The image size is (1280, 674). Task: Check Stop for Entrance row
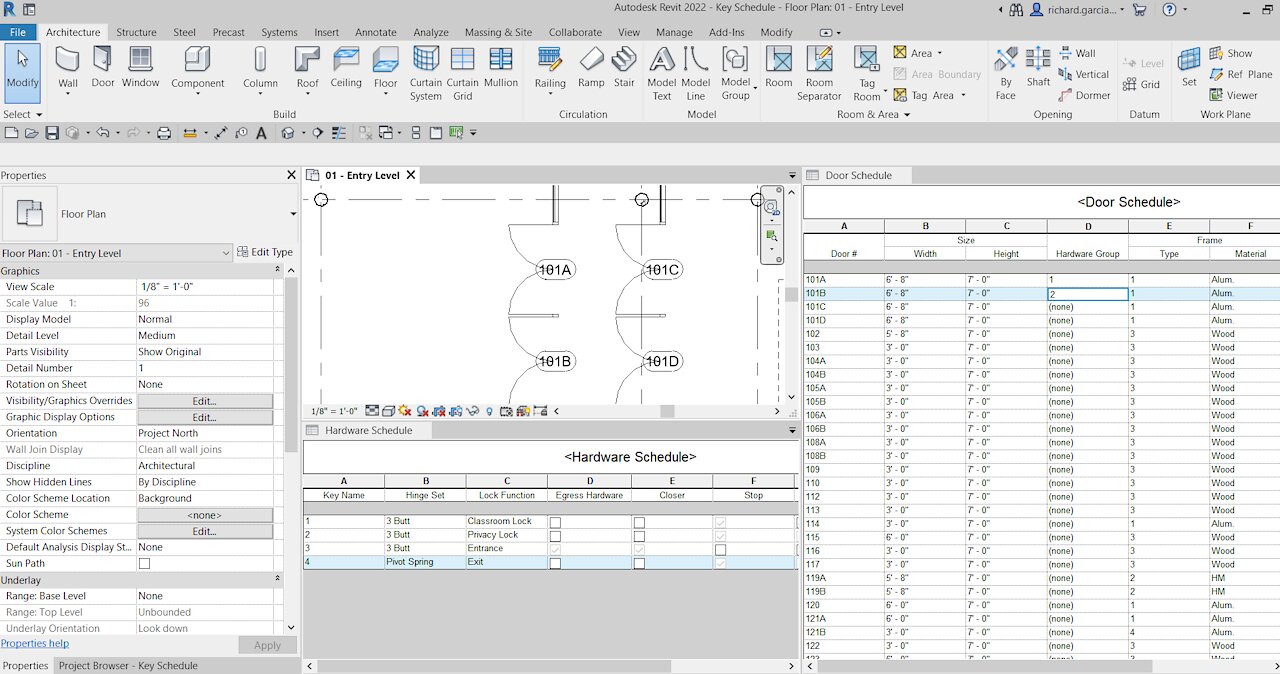[720, 550]
